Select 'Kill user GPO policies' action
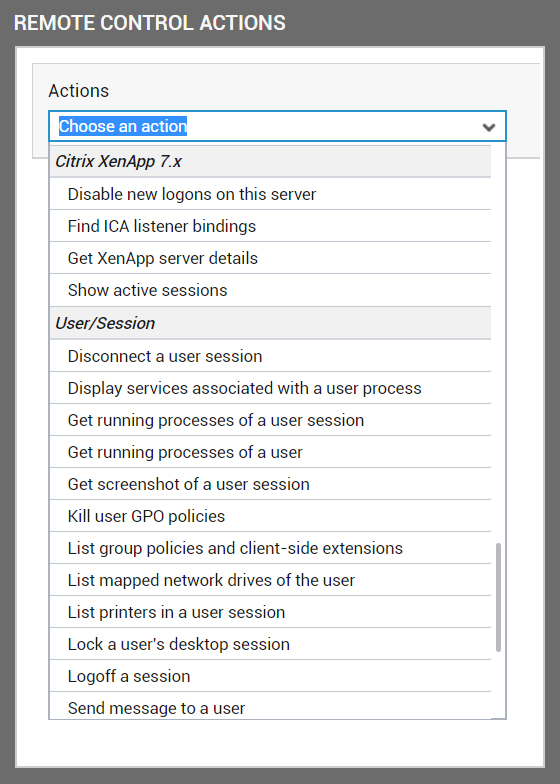This screenshot has width=560, height=784. 270,516
